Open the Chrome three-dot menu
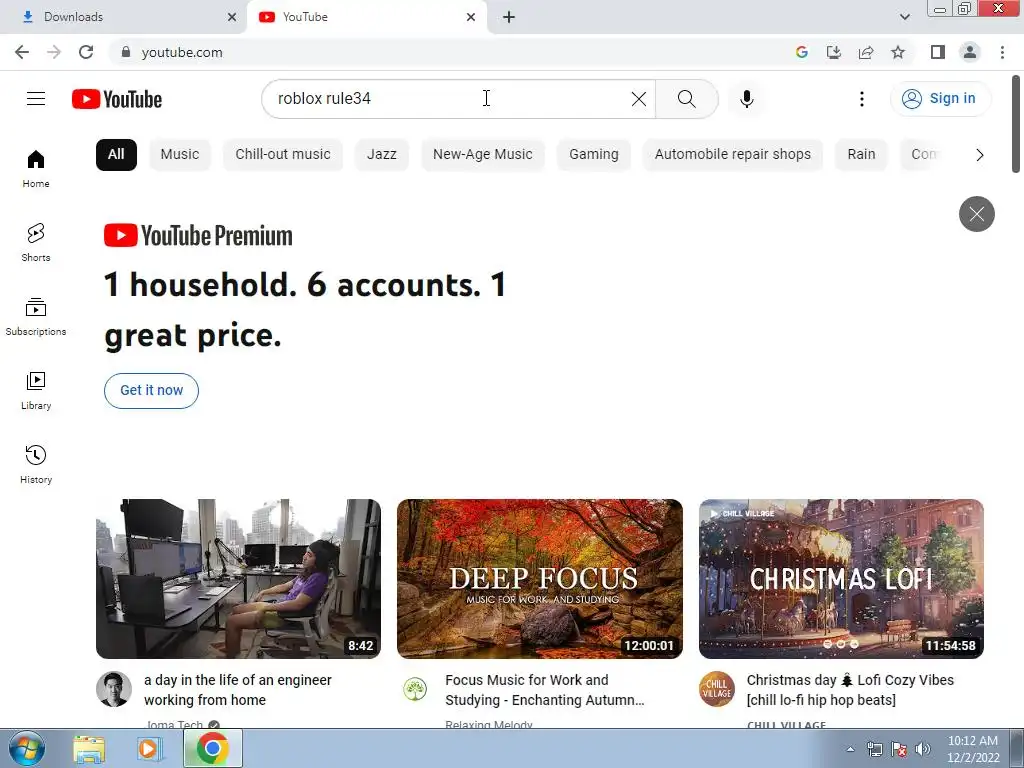 [x=1002, y=52]
